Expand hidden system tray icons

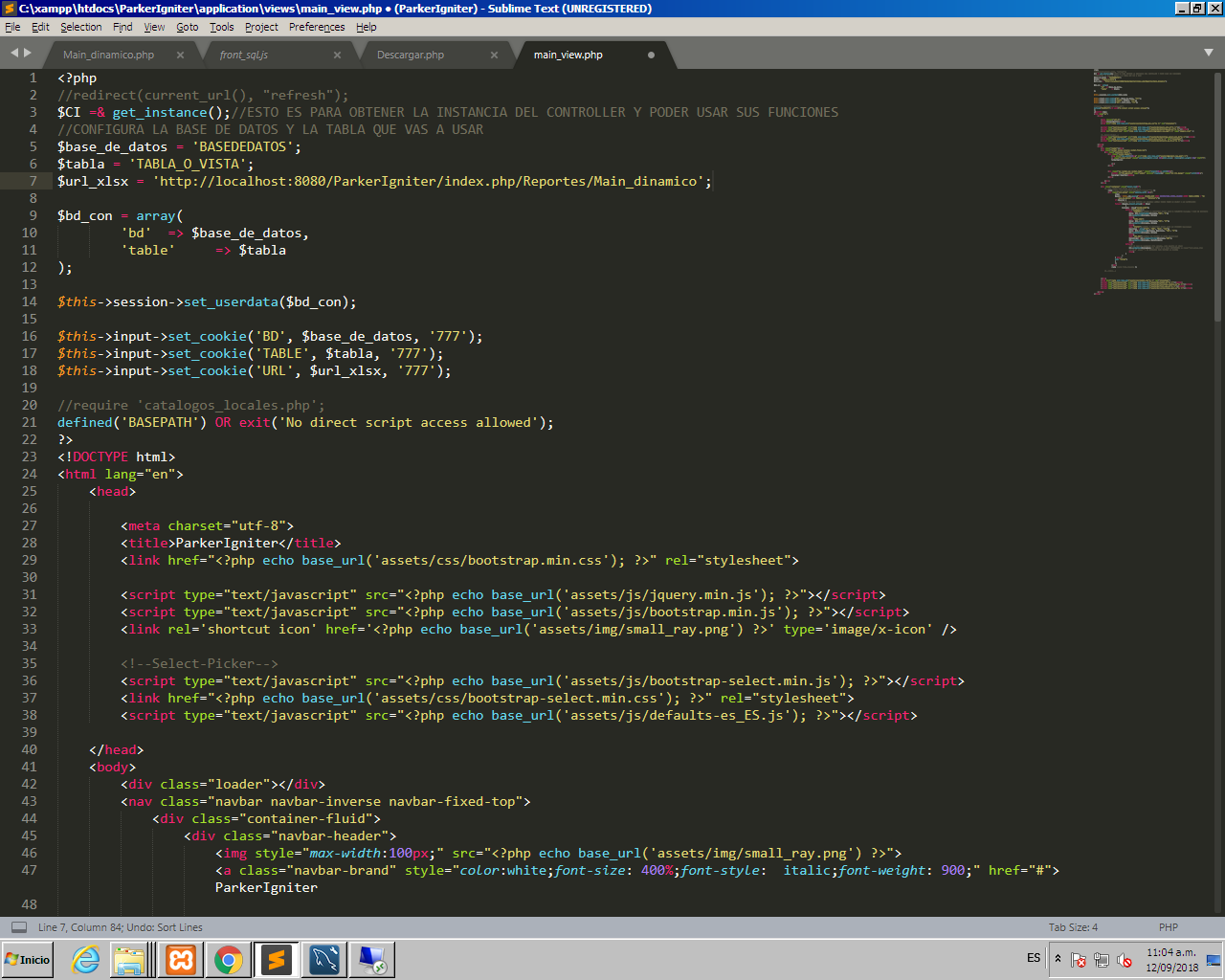point(1058,958)
